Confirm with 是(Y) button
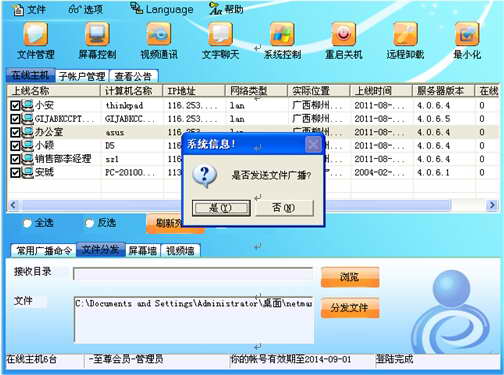 click(x=221, y=208)
